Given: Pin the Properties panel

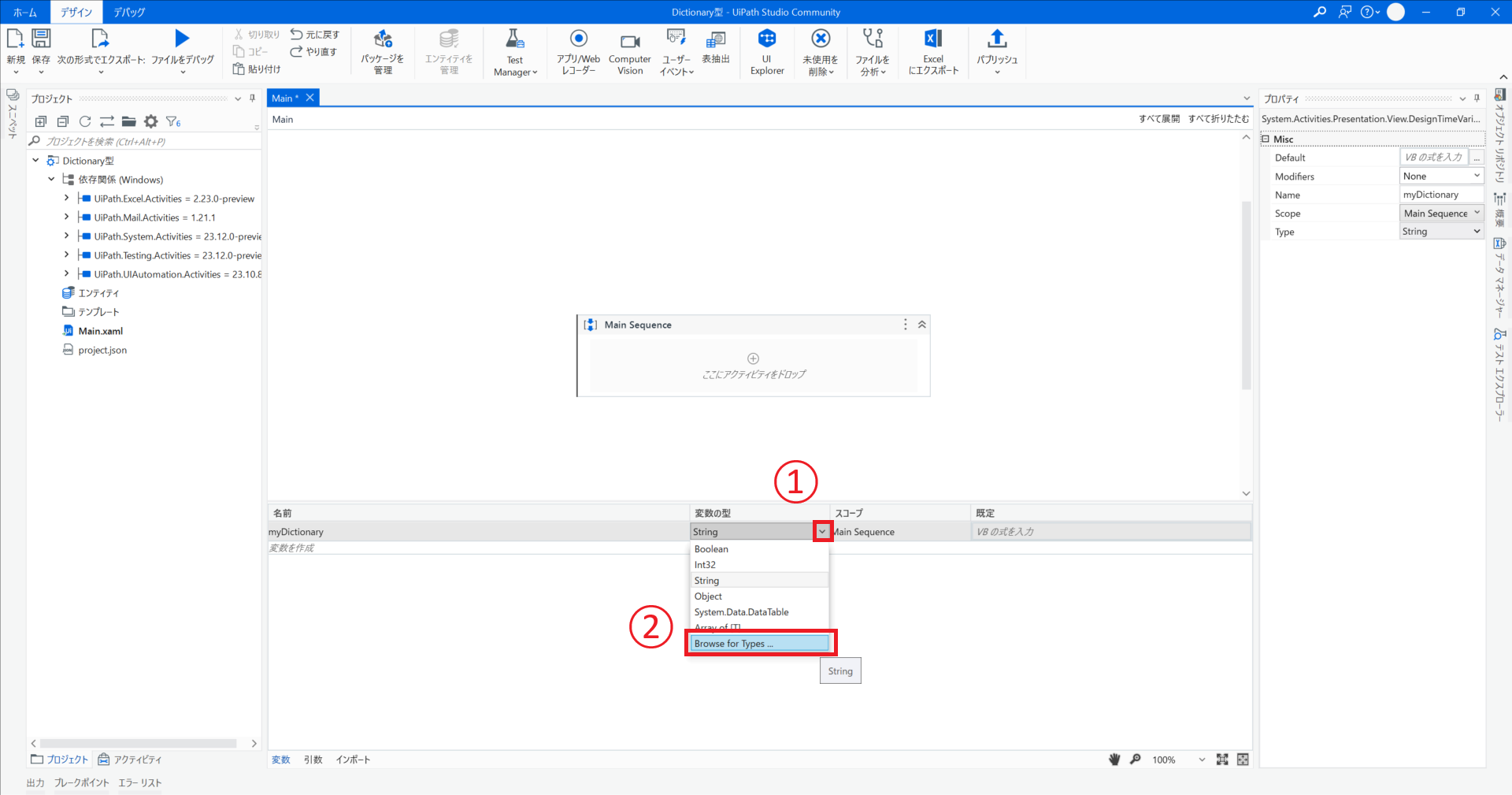Looking at the screenshot, I should point(1477,98).
